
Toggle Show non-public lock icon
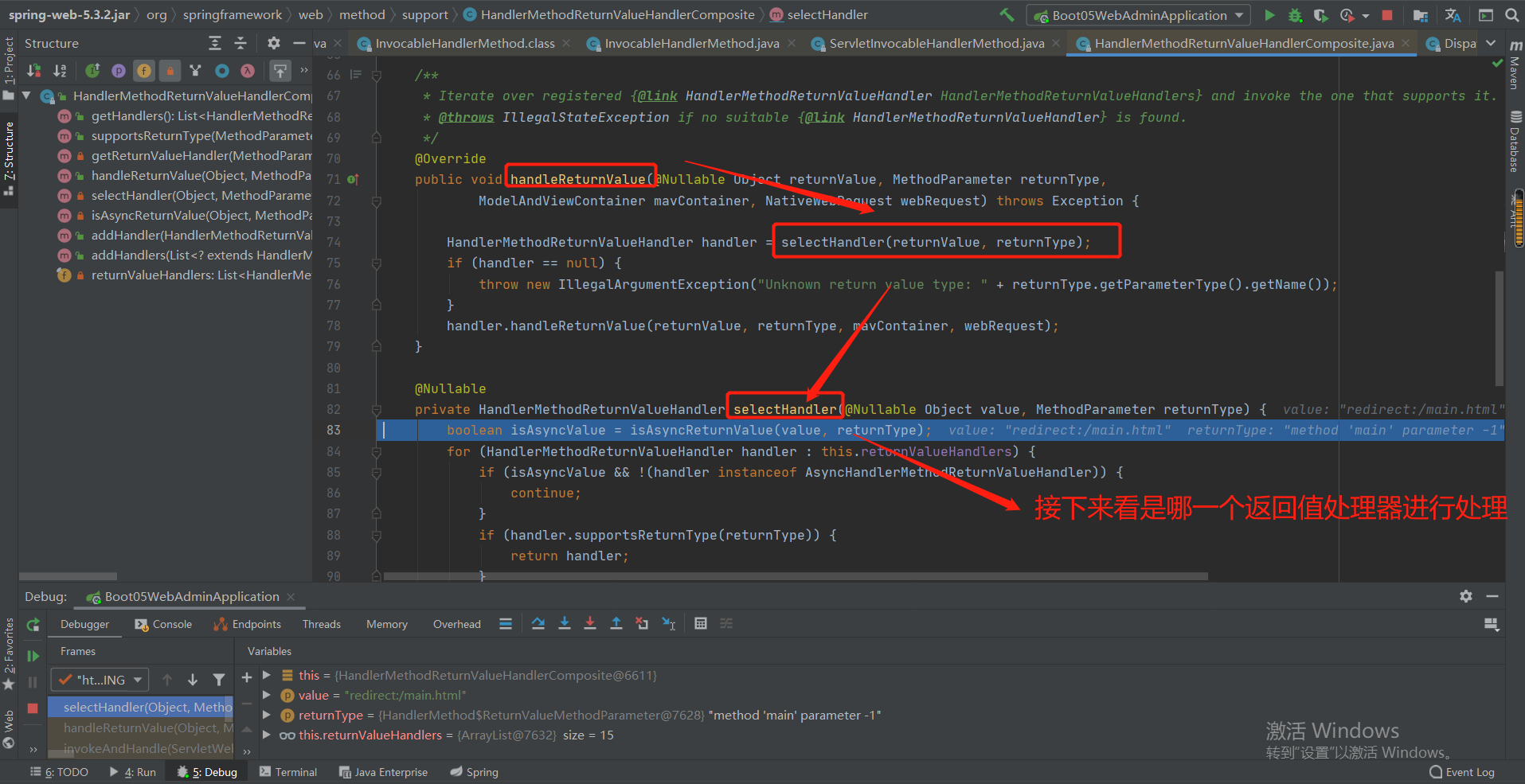coord(170,71)
